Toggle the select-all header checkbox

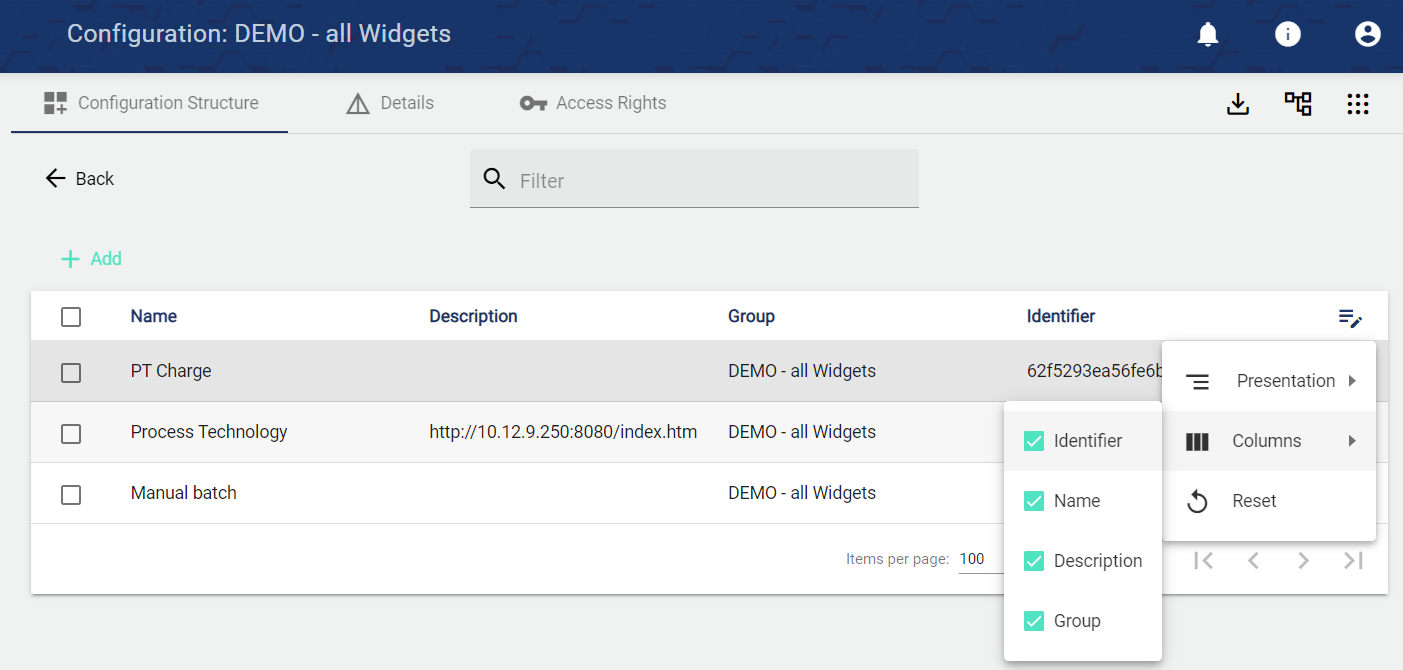tap(71, 317)
